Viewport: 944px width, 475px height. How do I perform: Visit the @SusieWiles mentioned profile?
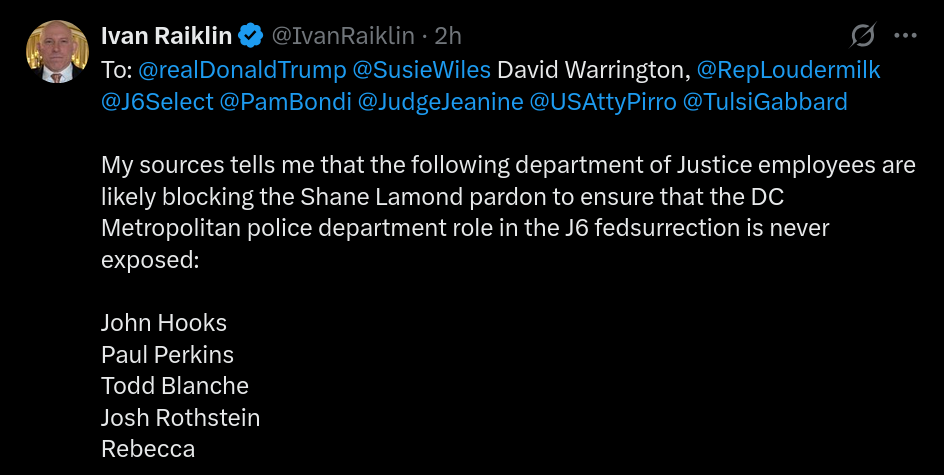[x=415, y=71]
